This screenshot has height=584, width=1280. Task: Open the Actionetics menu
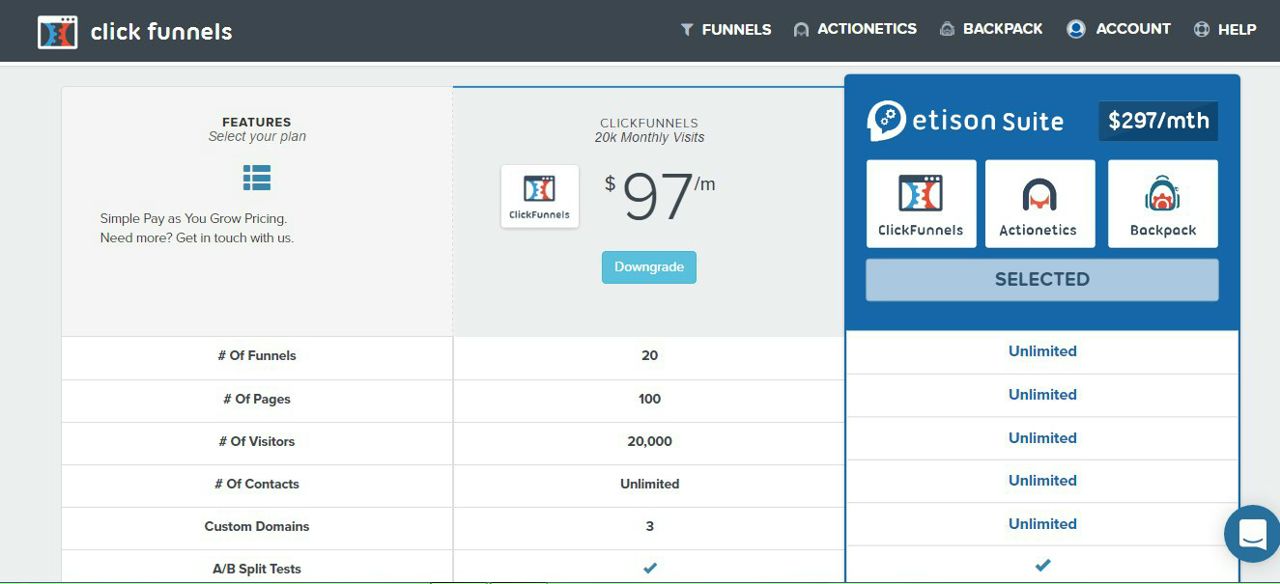(x=855, y=29)
